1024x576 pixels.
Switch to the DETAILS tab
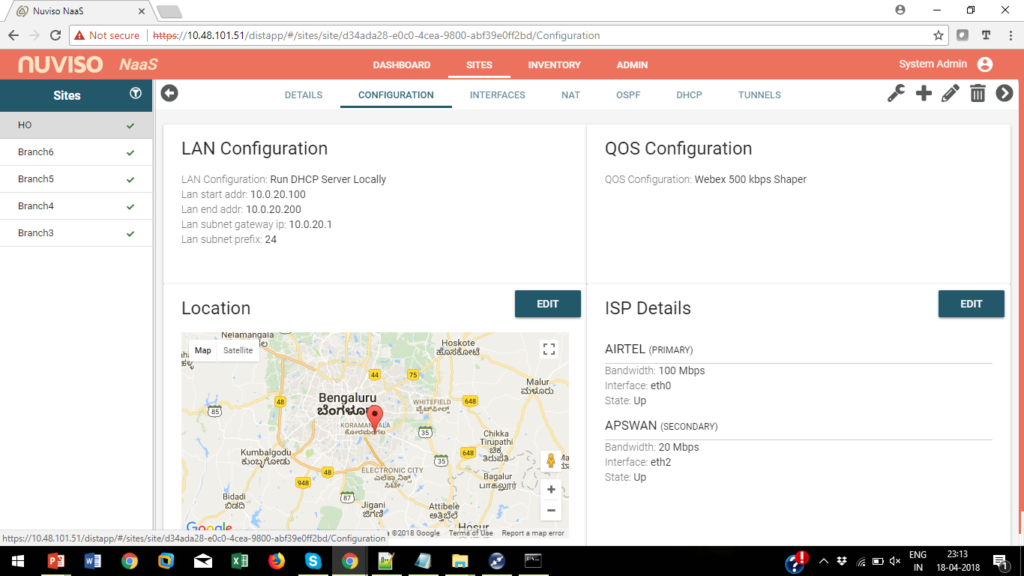(304, 95)
